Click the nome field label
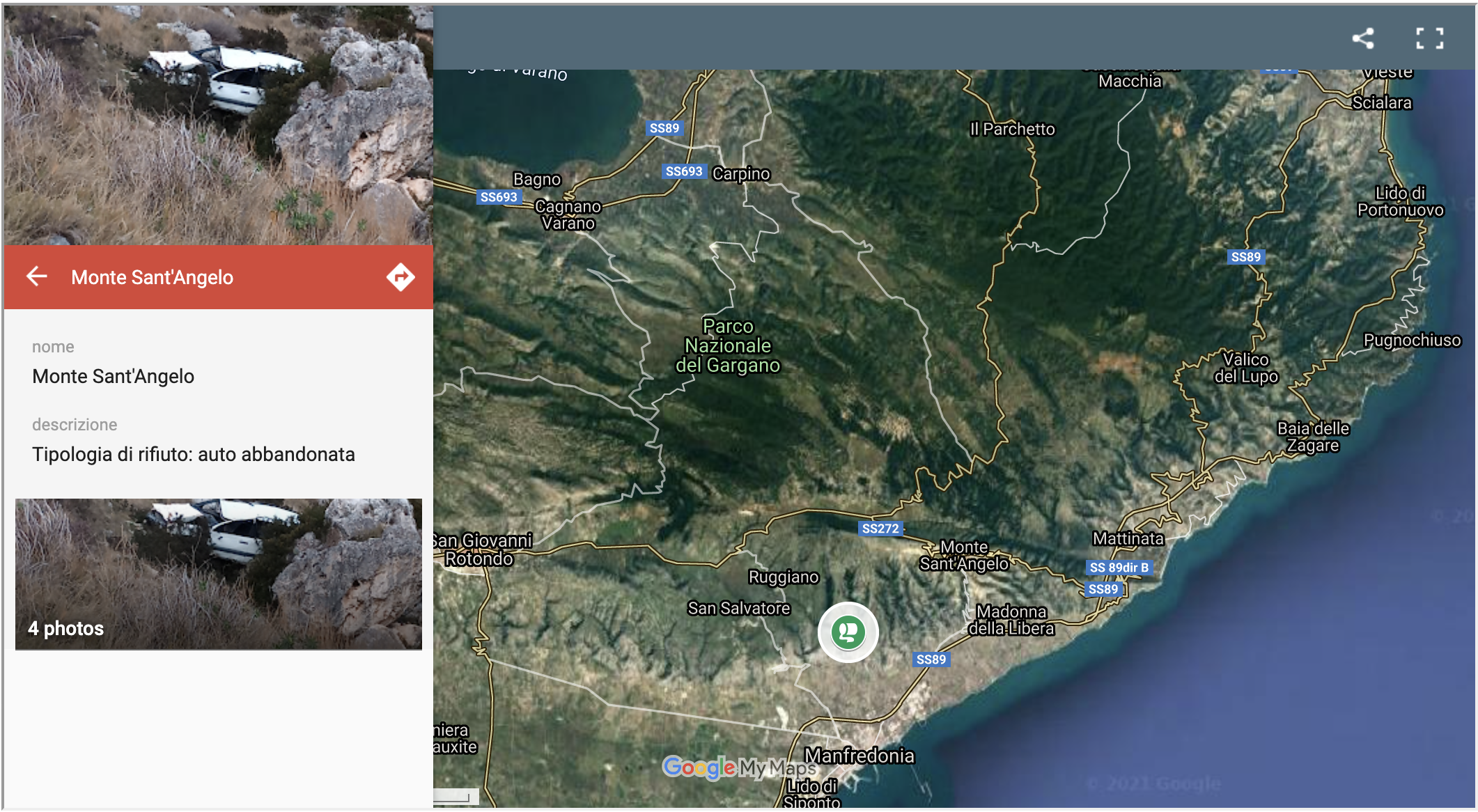 tap(53, 347)
